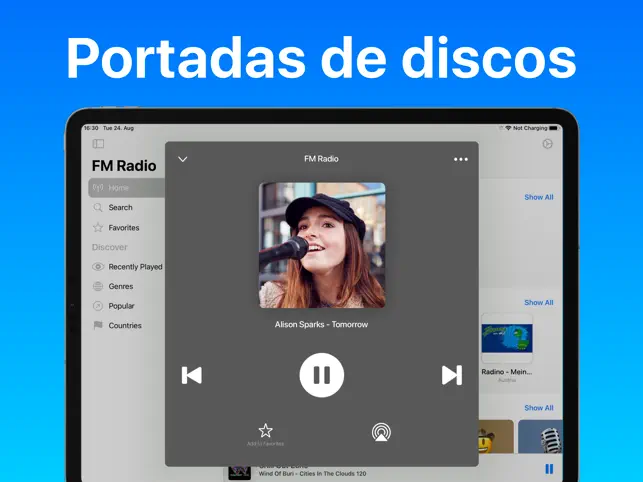Click the Genres globe icon
Image resolution: width=643 pixels, height=482 pixels.
click(x=98, y=286)
